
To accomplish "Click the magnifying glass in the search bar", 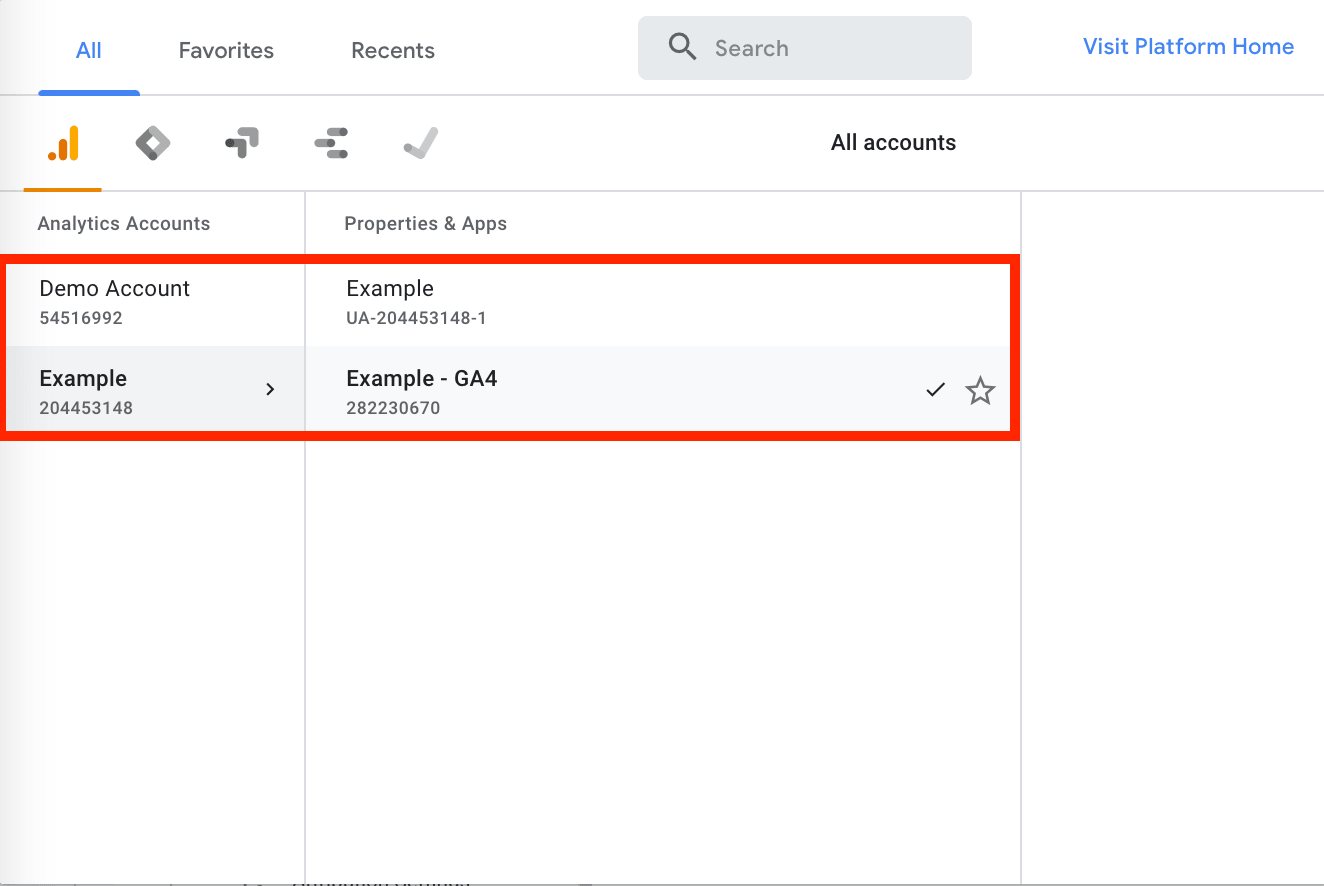I will pos(683,47).
